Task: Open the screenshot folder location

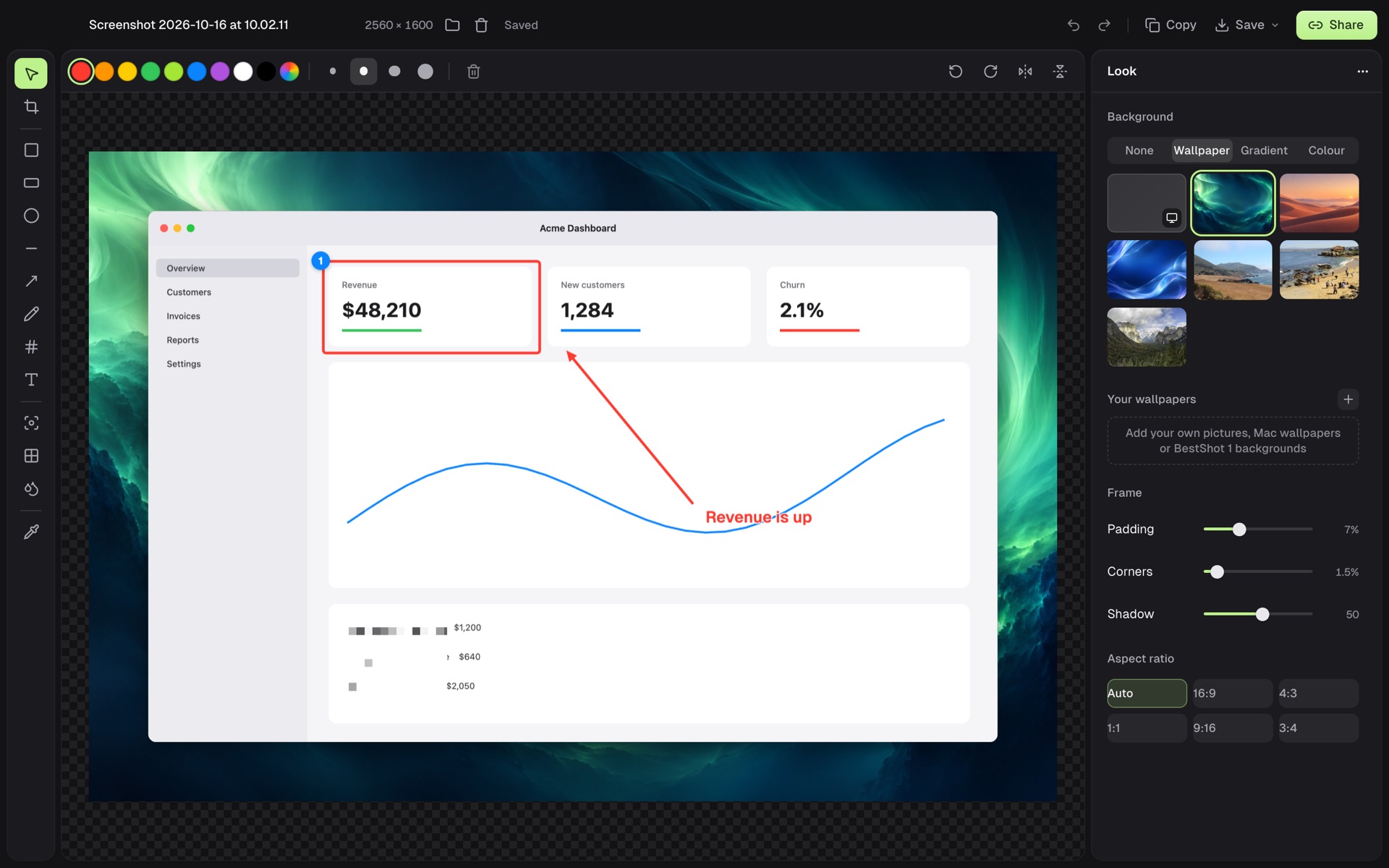Action: pyautogui.click(x=452, y=25)
